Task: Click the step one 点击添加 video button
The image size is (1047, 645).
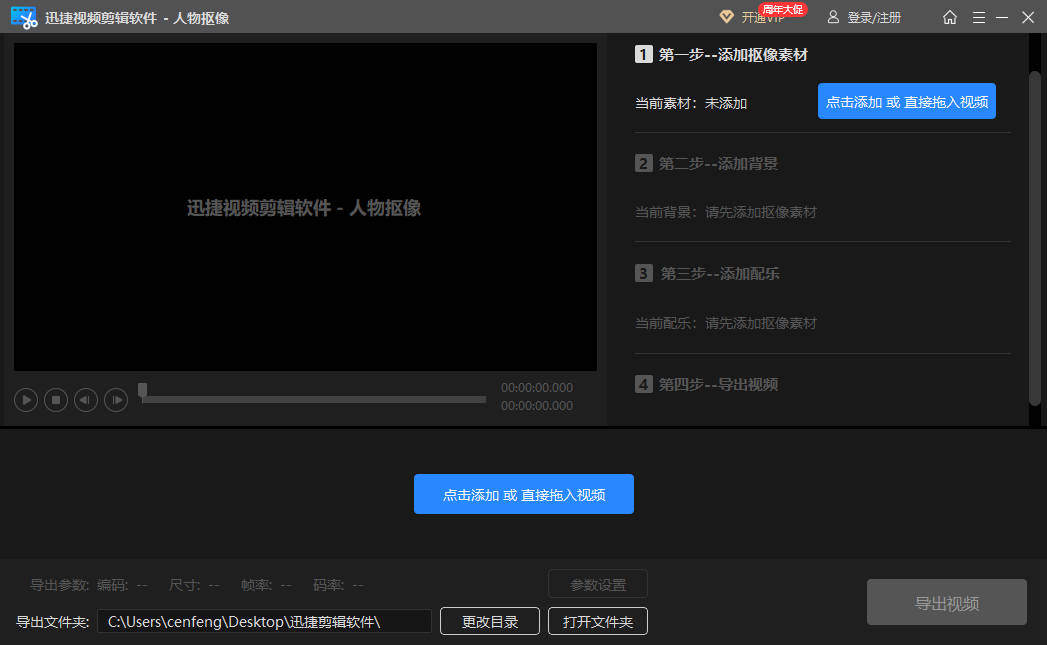Action: point(906,101)
